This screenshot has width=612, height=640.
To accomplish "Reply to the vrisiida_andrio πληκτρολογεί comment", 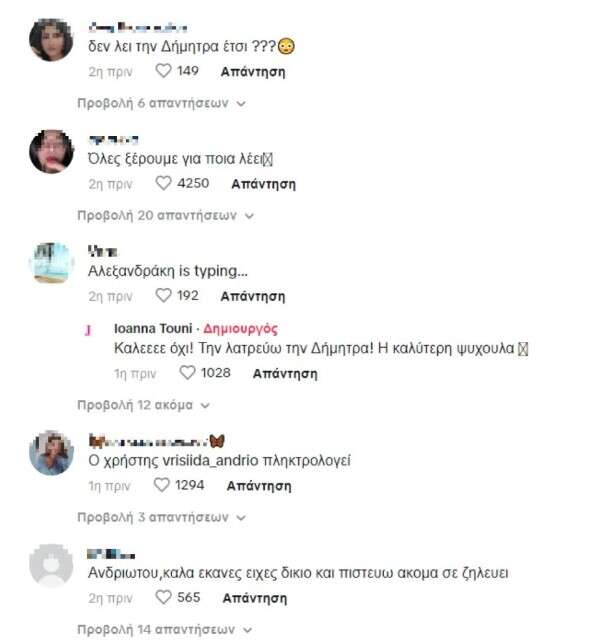I will tap(259, 486).
